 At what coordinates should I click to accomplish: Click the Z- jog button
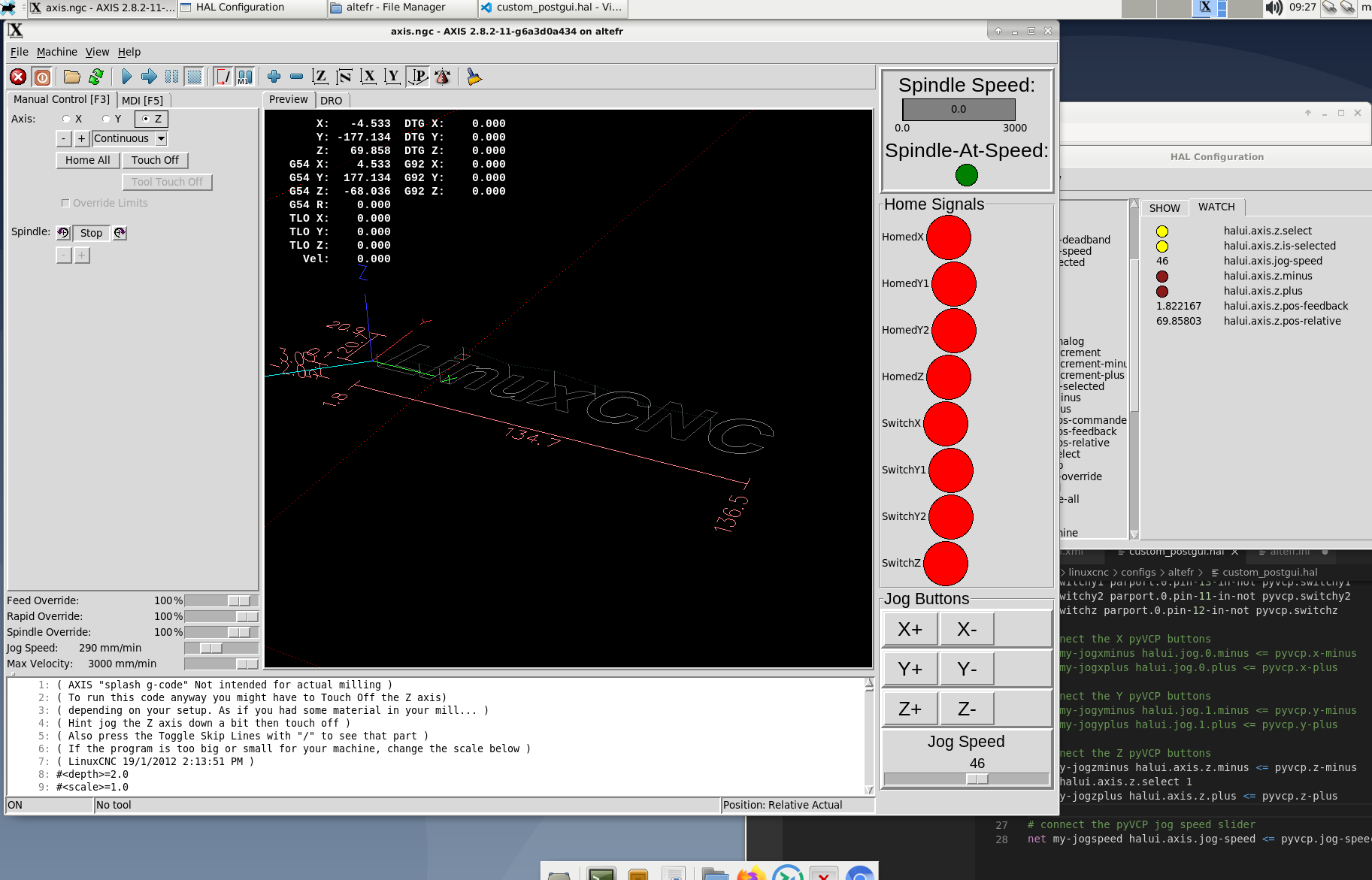[968, 709]
